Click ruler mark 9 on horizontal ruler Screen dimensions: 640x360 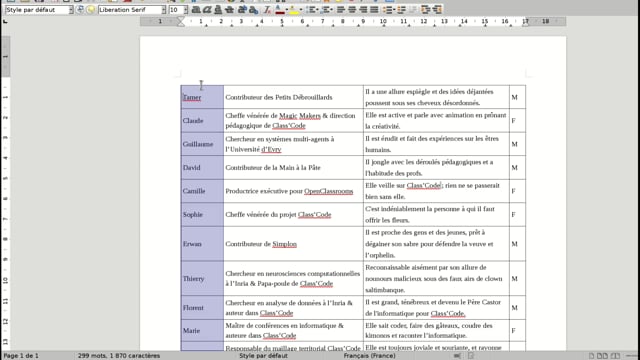click(363, 21)
